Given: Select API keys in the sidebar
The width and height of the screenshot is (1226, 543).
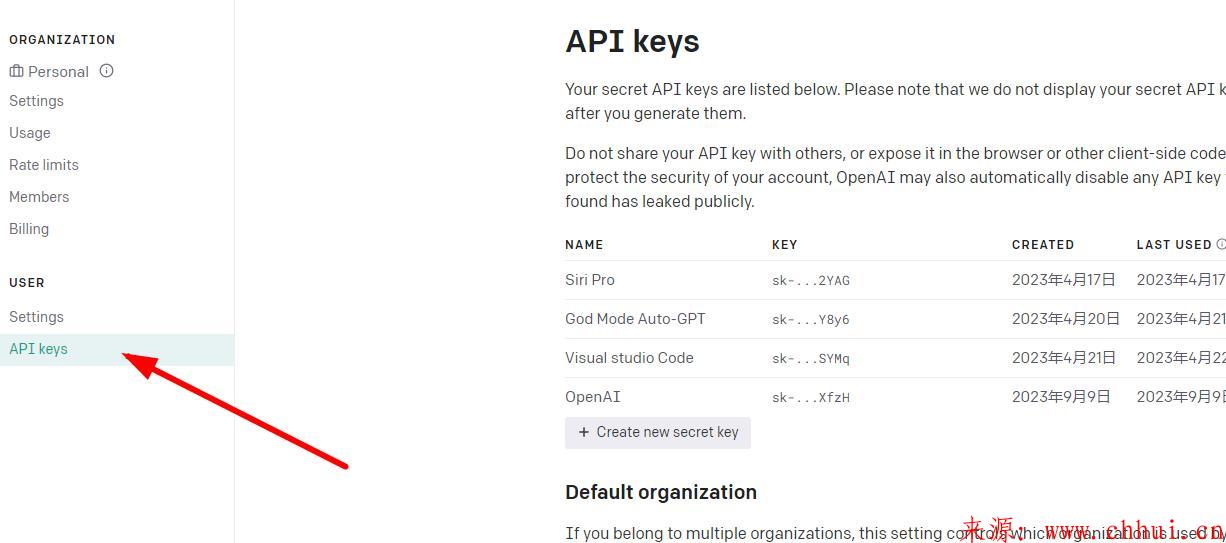Looking at the screenshot, I should click(117, 349).
